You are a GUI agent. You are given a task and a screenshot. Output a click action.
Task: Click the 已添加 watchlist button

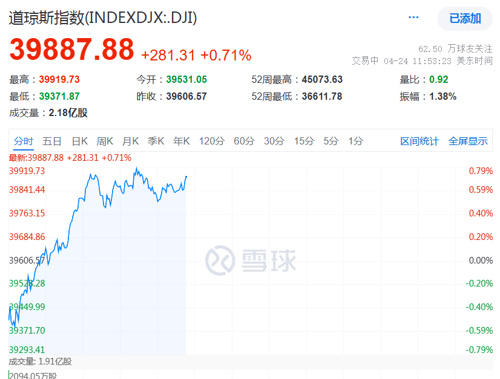(465, 18)
